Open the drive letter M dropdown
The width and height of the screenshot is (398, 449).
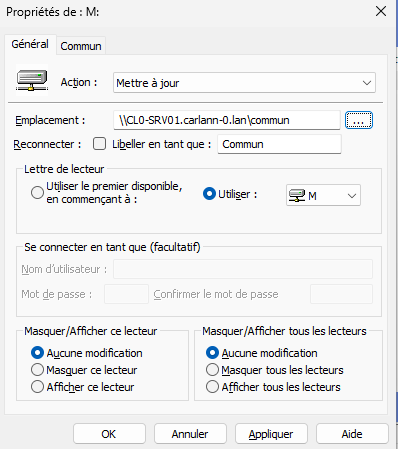coord(323,195)
